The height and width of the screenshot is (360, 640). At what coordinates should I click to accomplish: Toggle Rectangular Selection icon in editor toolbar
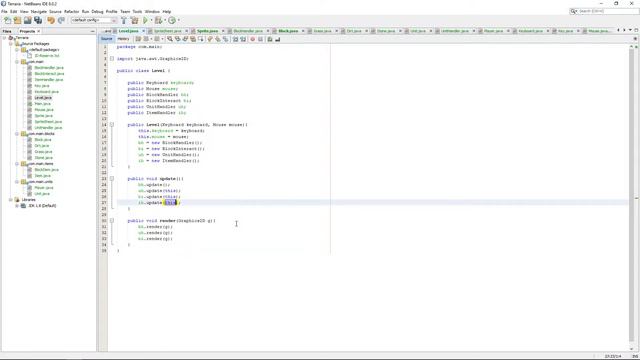tap(200, 39)
